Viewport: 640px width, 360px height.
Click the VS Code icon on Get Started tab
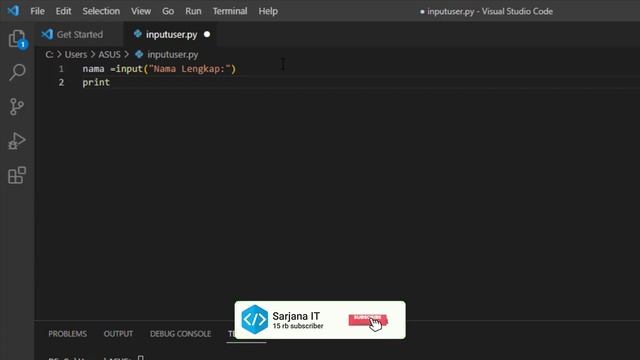(47, 34)
